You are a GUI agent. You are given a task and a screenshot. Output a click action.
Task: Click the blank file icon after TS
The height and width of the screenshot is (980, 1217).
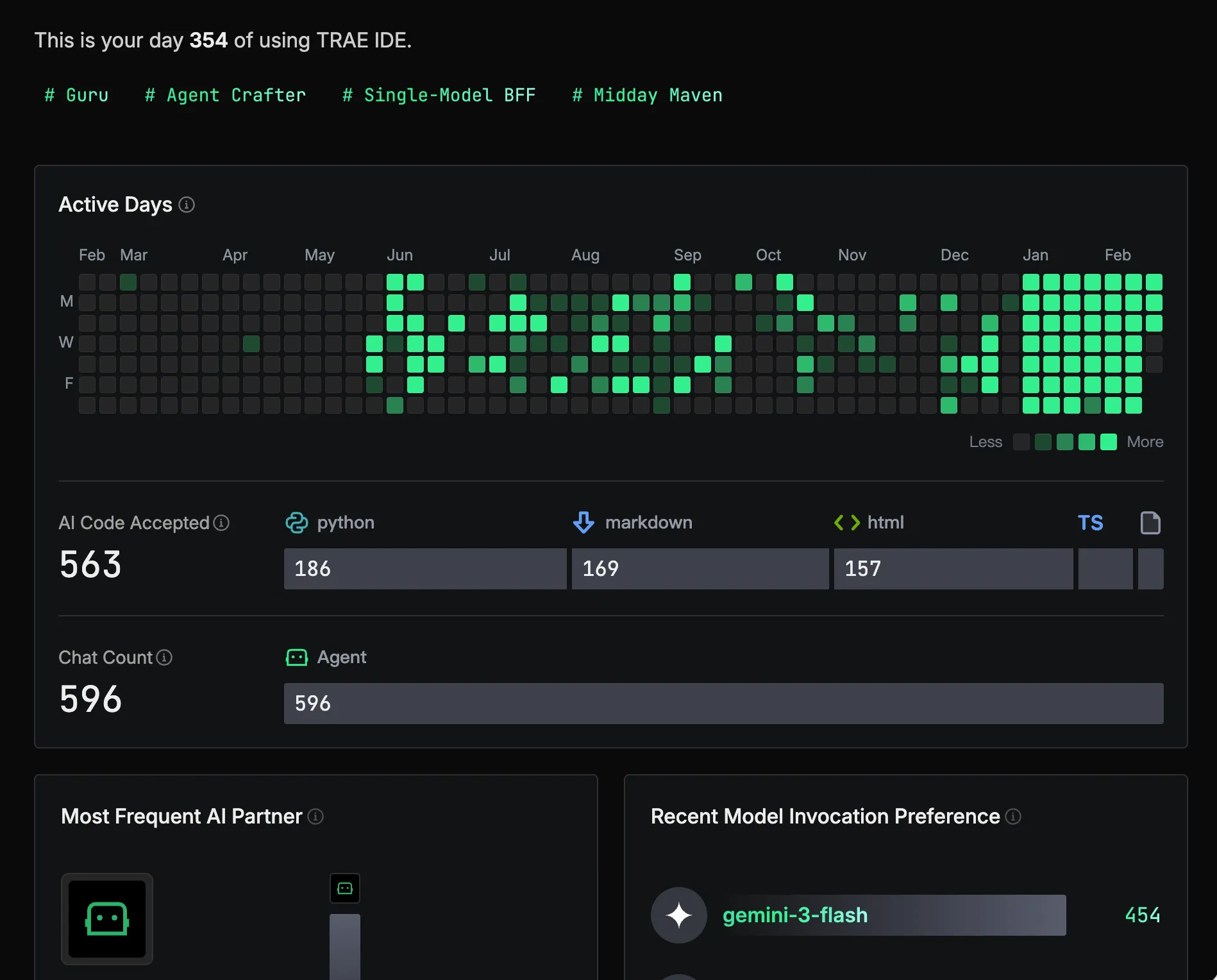(1150, 523)
